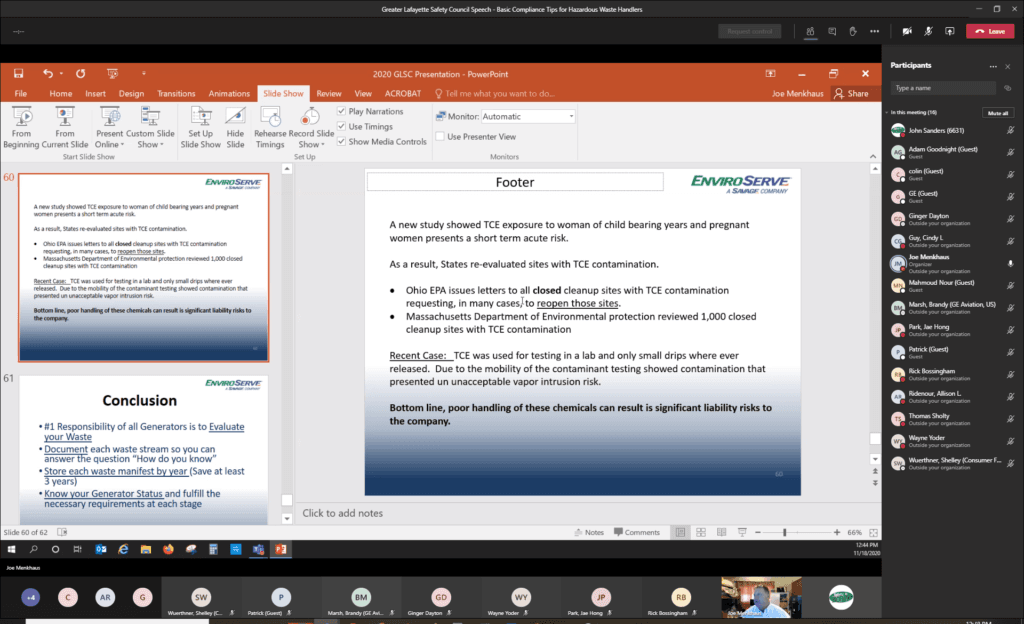This screenshot has width=1024, height=624.
Task: Toggle Notes pane in status bar
Action: 589,532
